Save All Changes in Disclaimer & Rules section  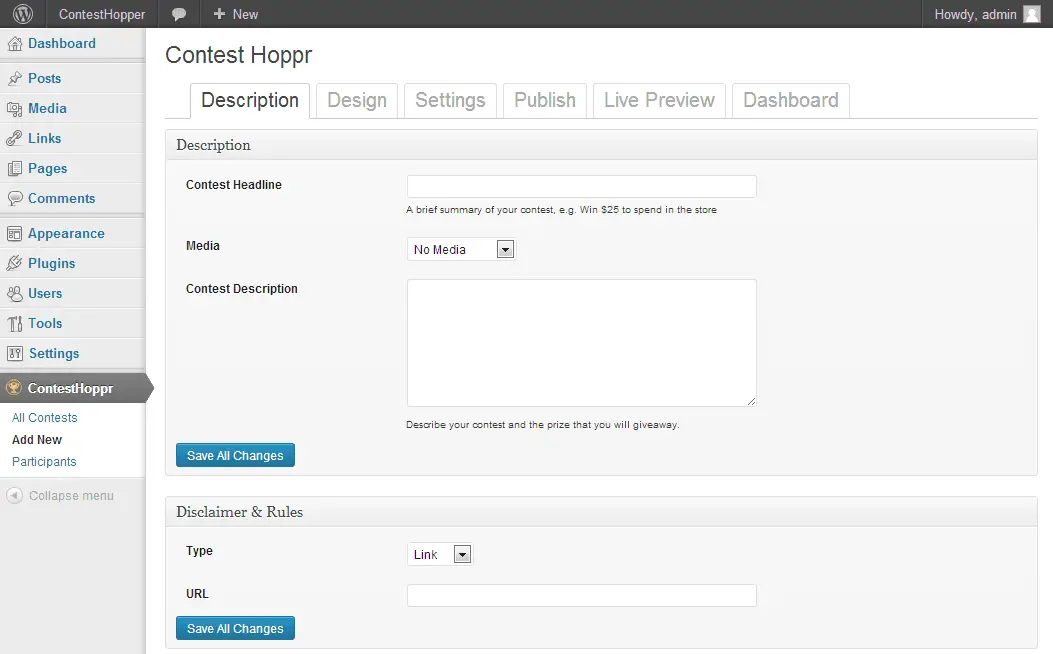coord(235,628)
